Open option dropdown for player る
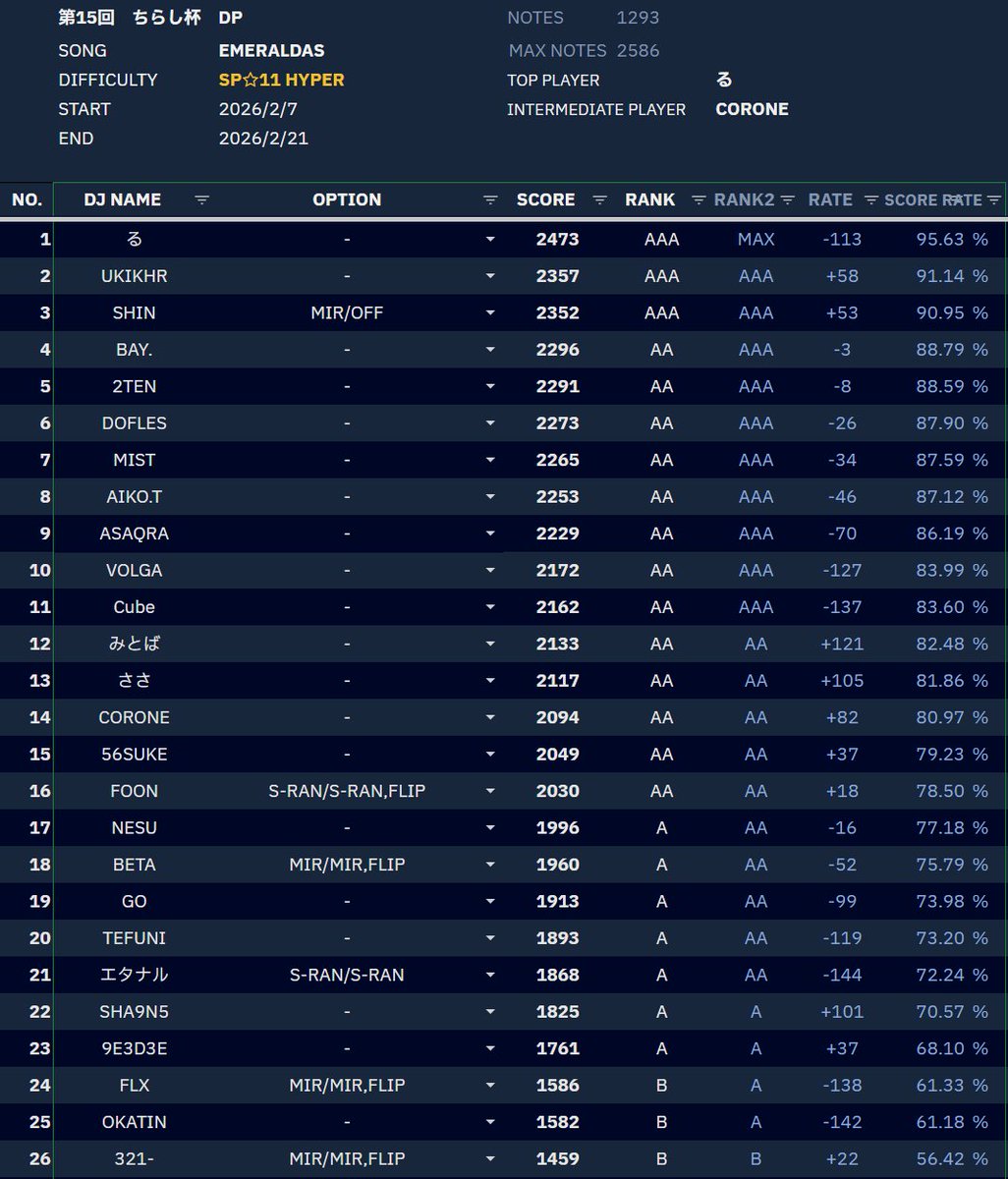Screen dimensions: 1008x1179 pos(490,240)
